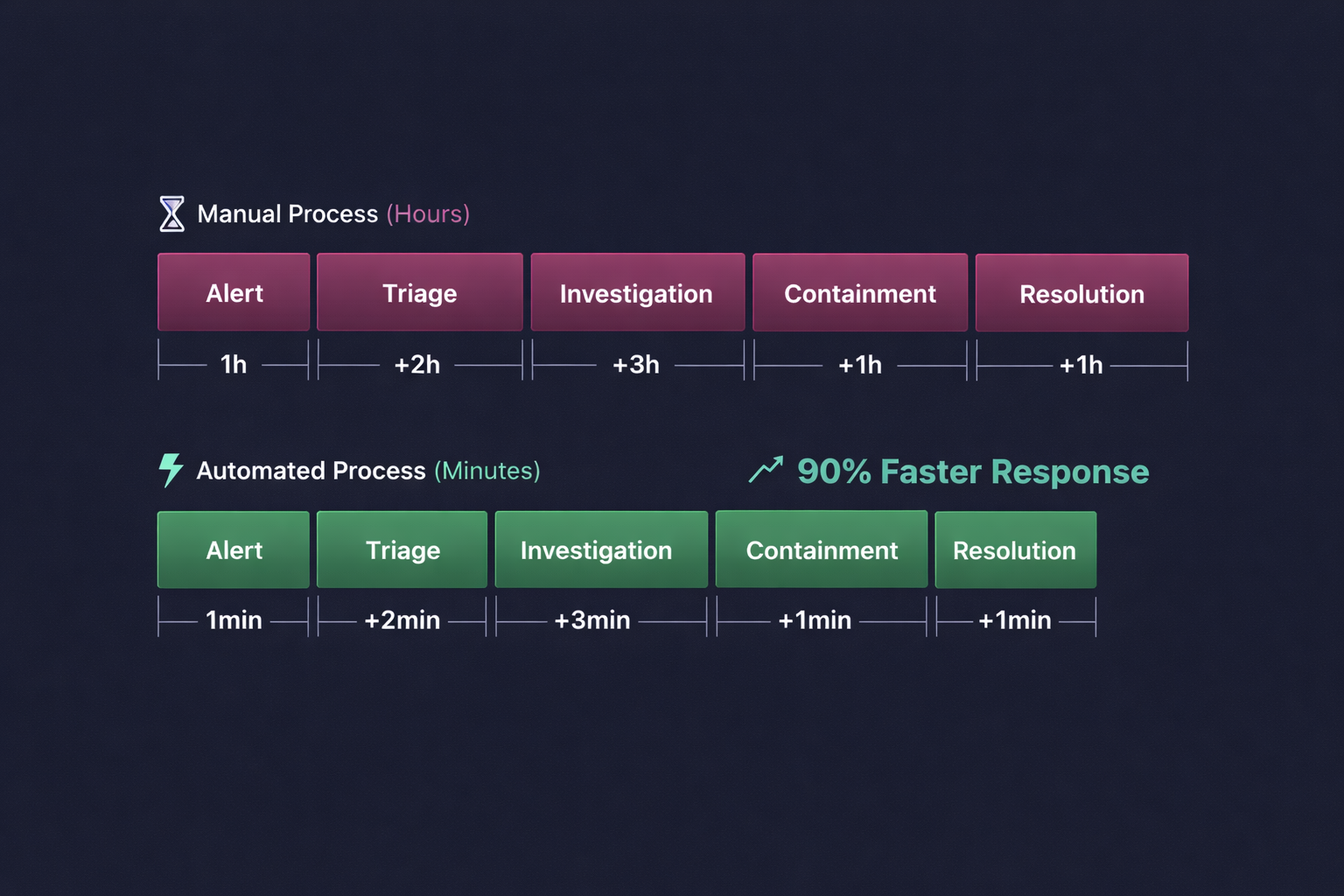
Task: Select the green Alert stage box
Action: click(x=234, y=549)
